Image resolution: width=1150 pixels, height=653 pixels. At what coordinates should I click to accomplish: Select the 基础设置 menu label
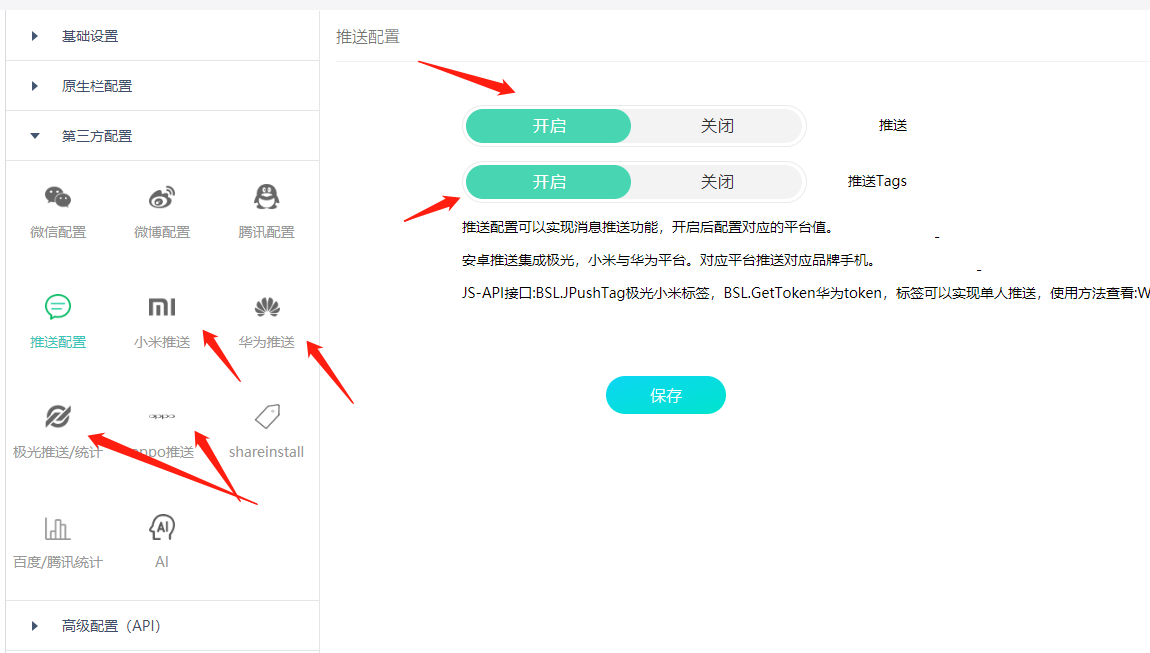(x=89, y=36)
